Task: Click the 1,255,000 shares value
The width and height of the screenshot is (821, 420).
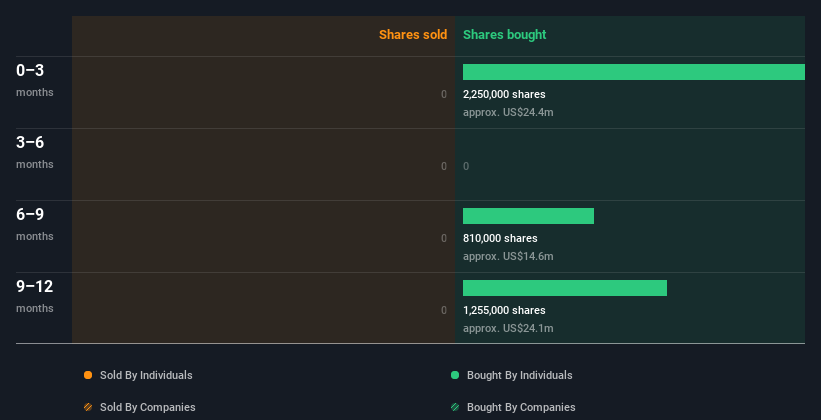Action: coord(504,310)
